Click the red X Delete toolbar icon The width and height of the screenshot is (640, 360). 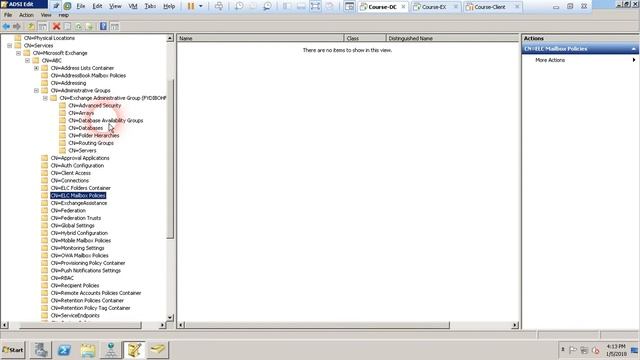[x=56, y=27]
